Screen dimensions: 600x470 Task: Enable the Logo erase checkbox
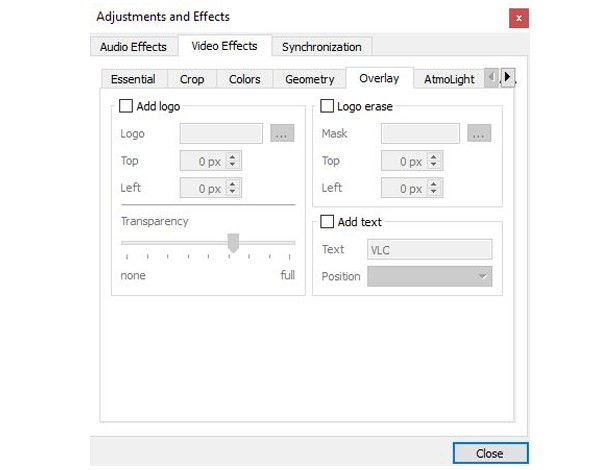(327, 106)
